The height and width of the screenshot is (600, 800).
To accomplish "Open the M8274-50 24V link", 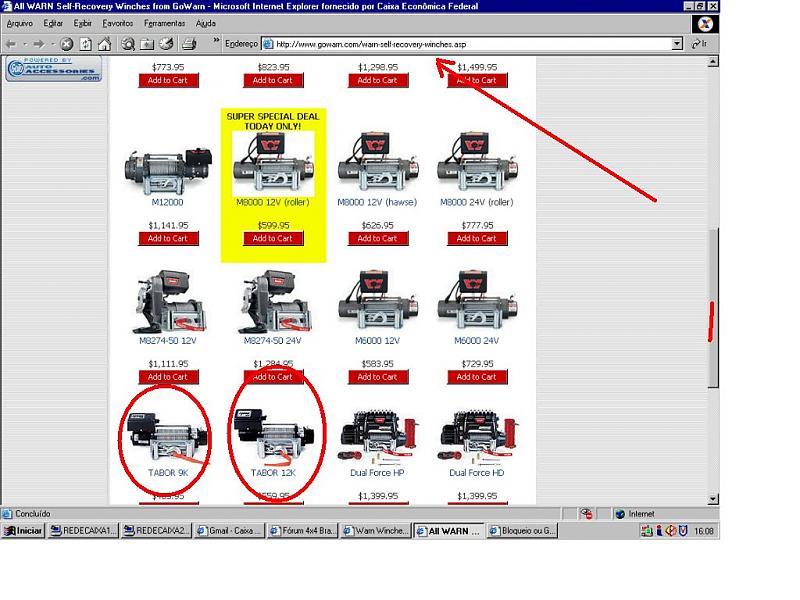I will (x=273, y=341).
